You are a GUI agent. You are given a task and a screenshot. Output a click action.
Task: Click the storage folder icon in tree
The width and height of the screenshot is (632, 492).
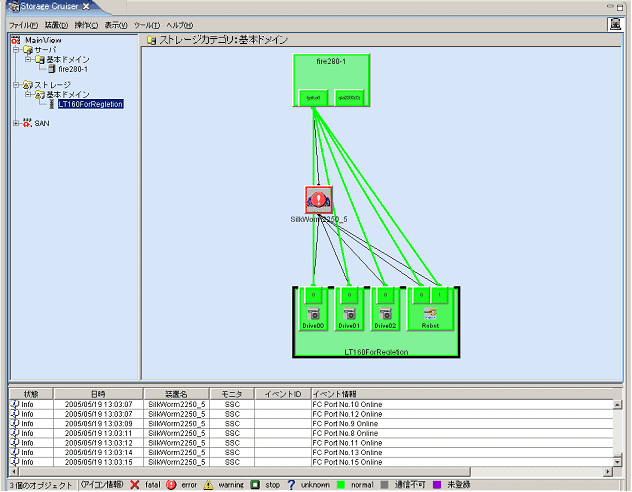pyautogui.click(x=27, y=85)
